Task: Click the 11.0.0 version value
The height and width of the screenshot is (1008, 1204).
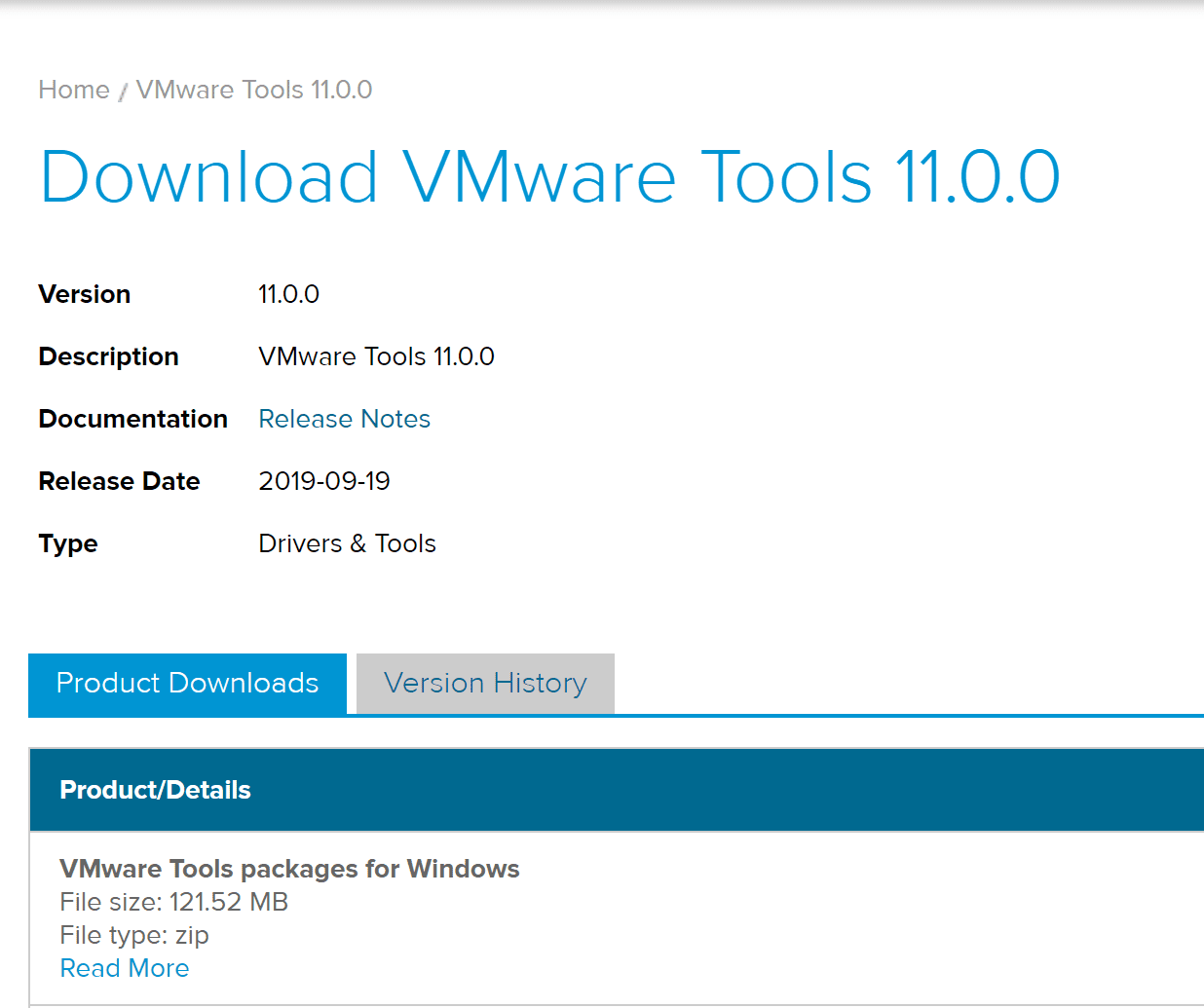Action: [288, 294]
